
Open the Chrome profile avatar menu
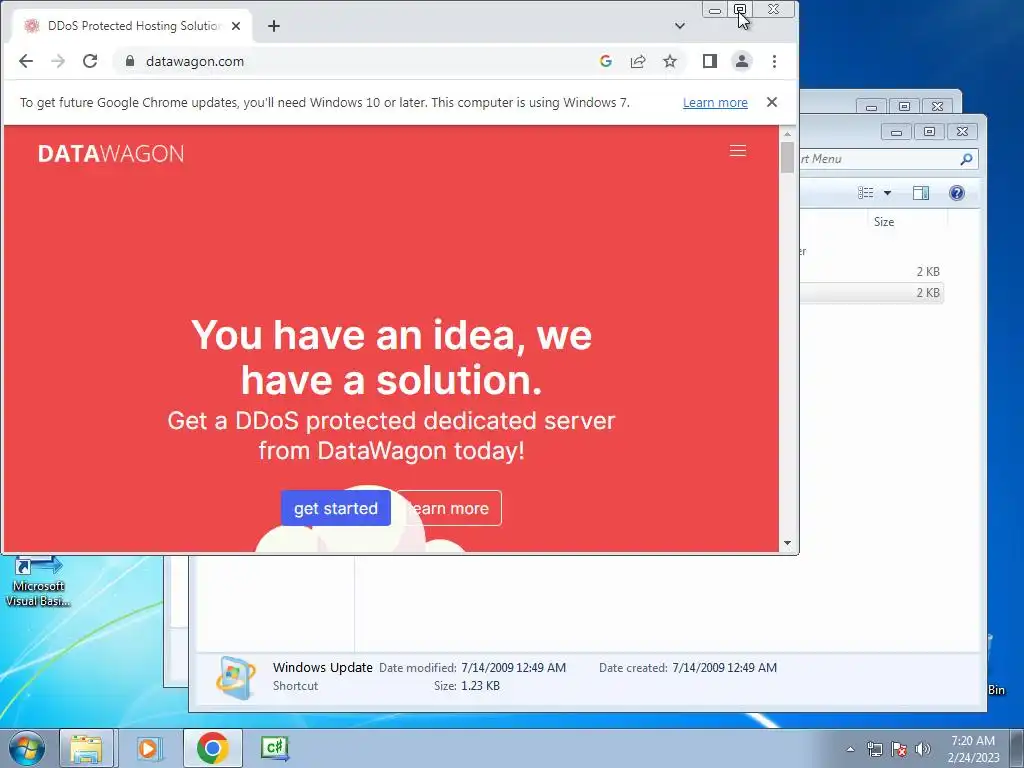[742, 61]
